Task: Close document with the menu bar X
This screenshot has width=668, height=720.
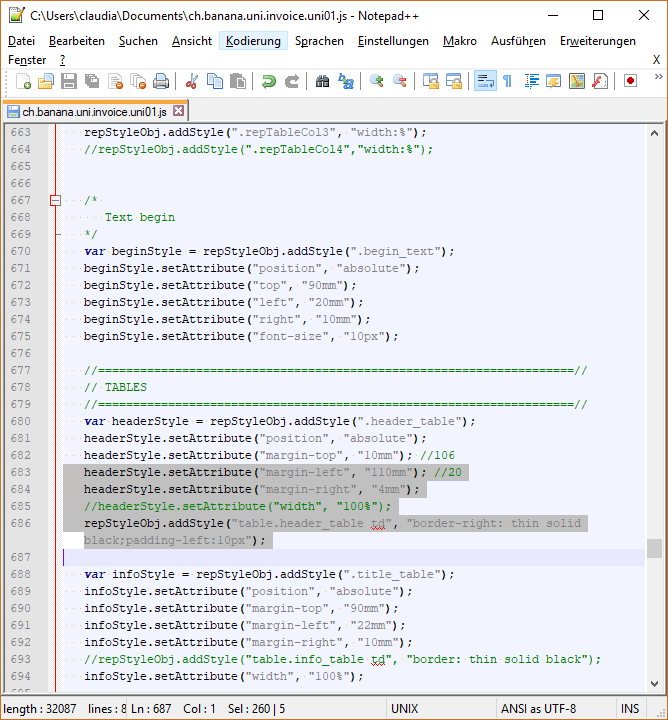Action: pyautogui.click(x=657, y=60)
